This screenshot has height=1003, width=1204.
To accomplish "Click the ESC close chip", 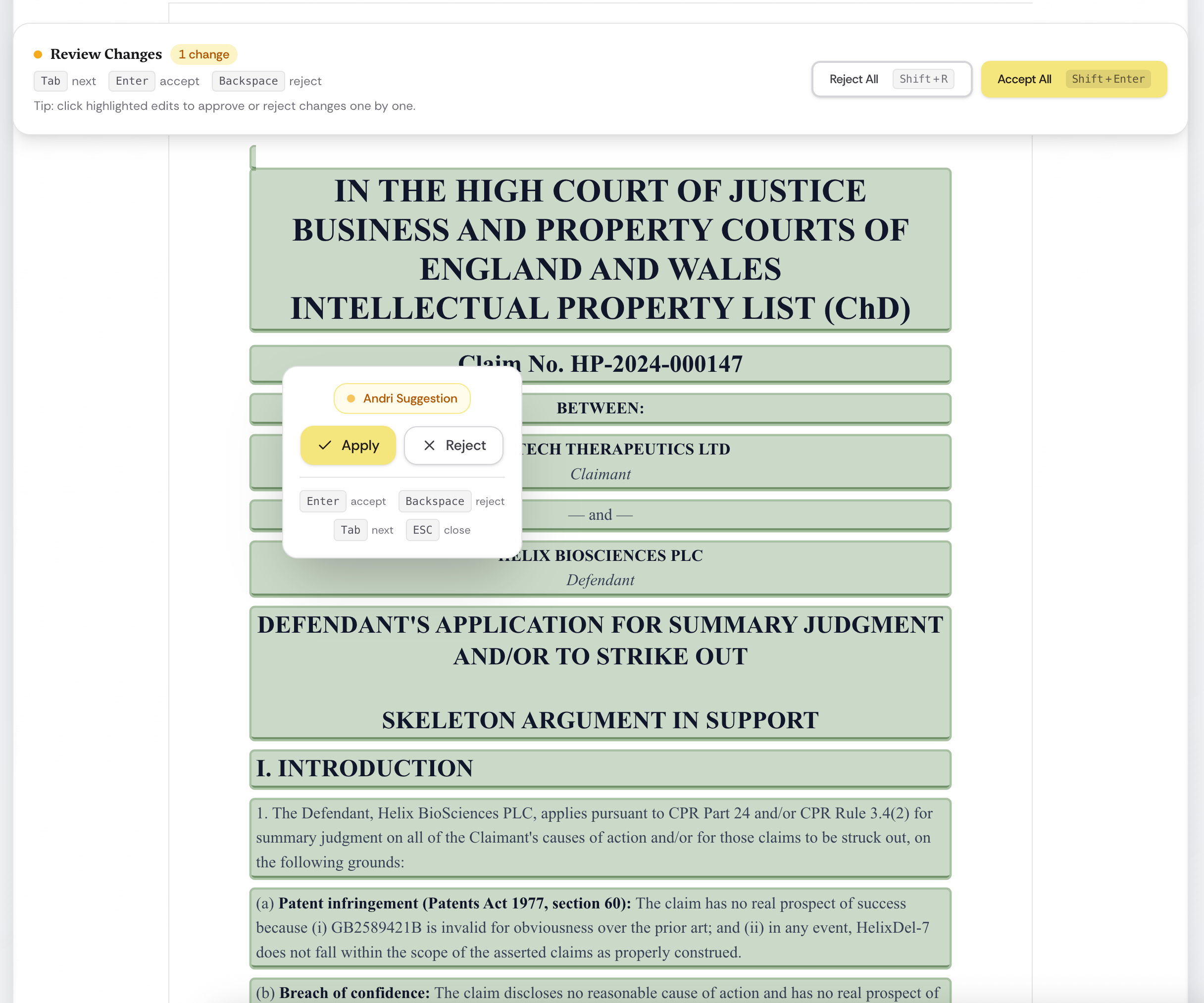I will coord(422,529).
